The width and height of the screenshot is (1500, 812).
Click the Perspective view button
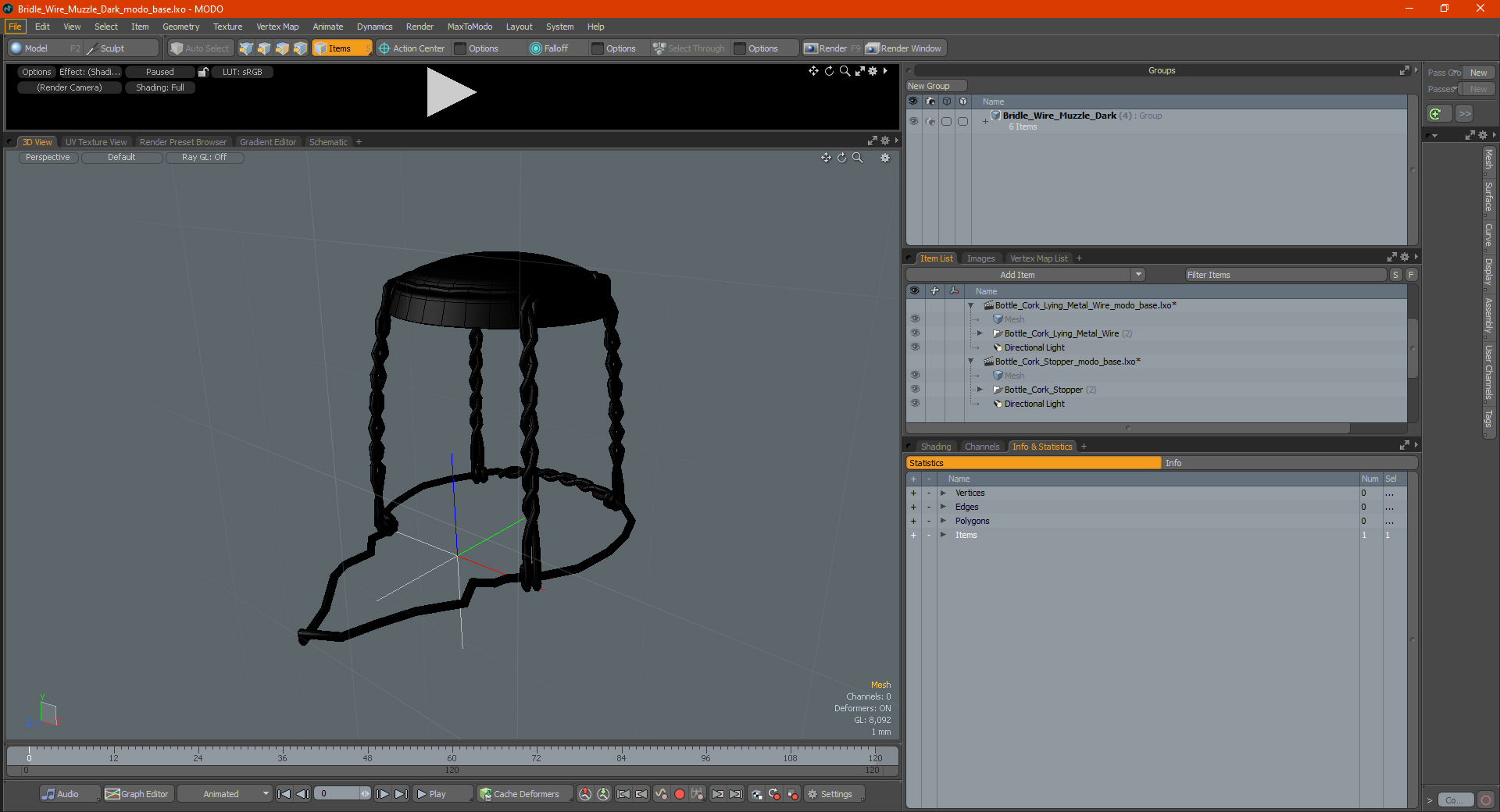(48, 158)
